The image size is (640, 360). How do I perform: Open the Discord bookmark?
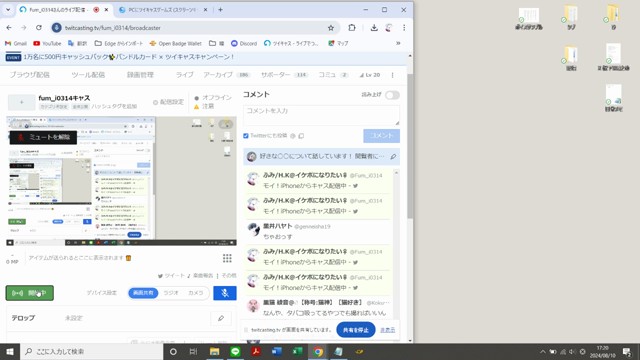pyautogui.click(x=244, y=43)
